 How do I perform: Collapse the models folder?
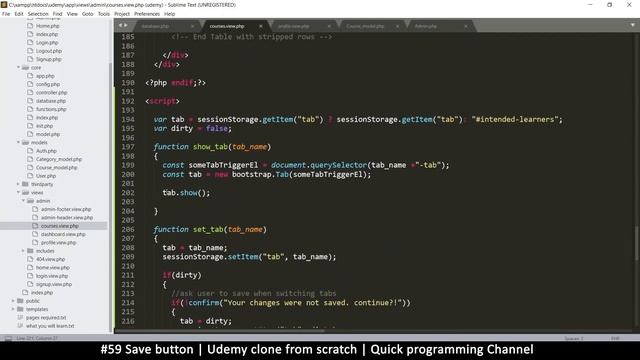point(18,142)
